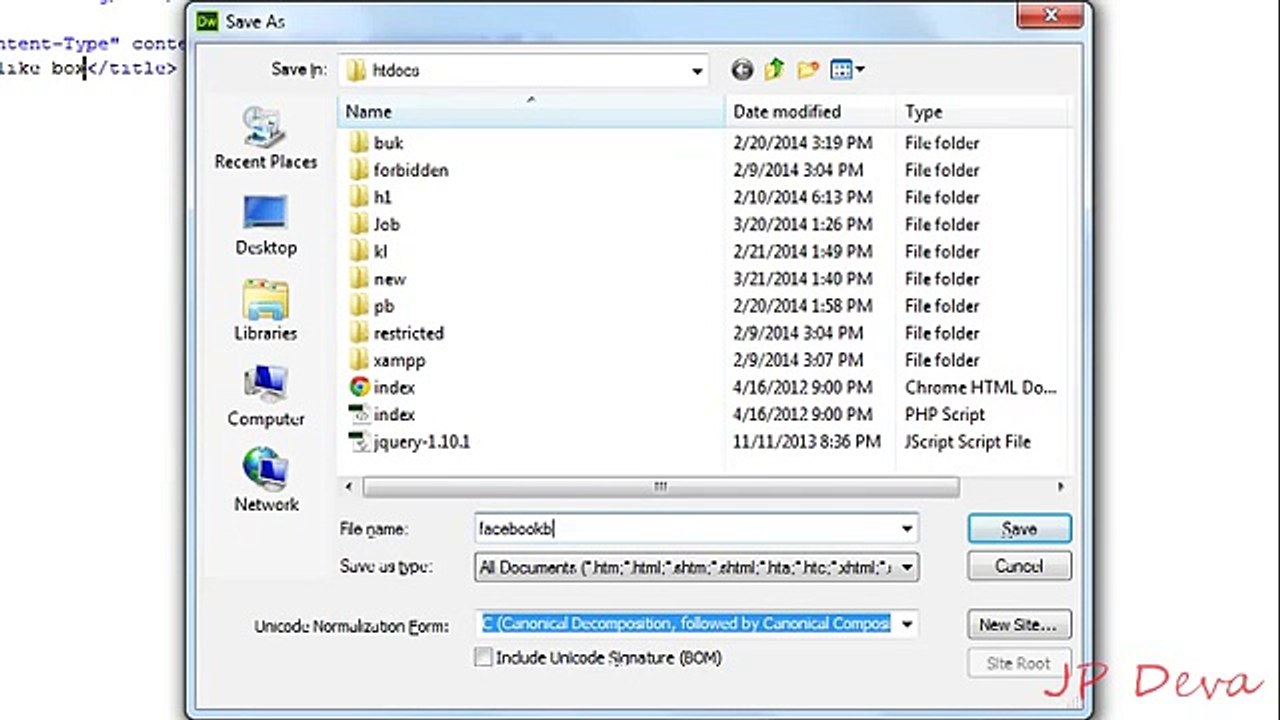Image resolution: width=1280 pixels, height=720 pixels.
Task: Go to Computer in the places bar
Action: [x=266, y=396]
